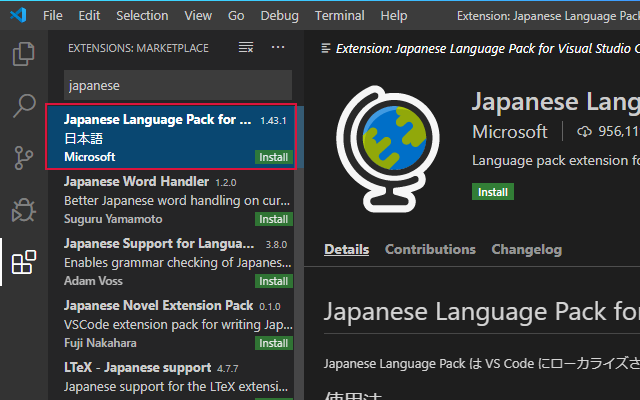Screen dimensions: 640x400
Task: Clear extensions search results icon
Action: 246,48
